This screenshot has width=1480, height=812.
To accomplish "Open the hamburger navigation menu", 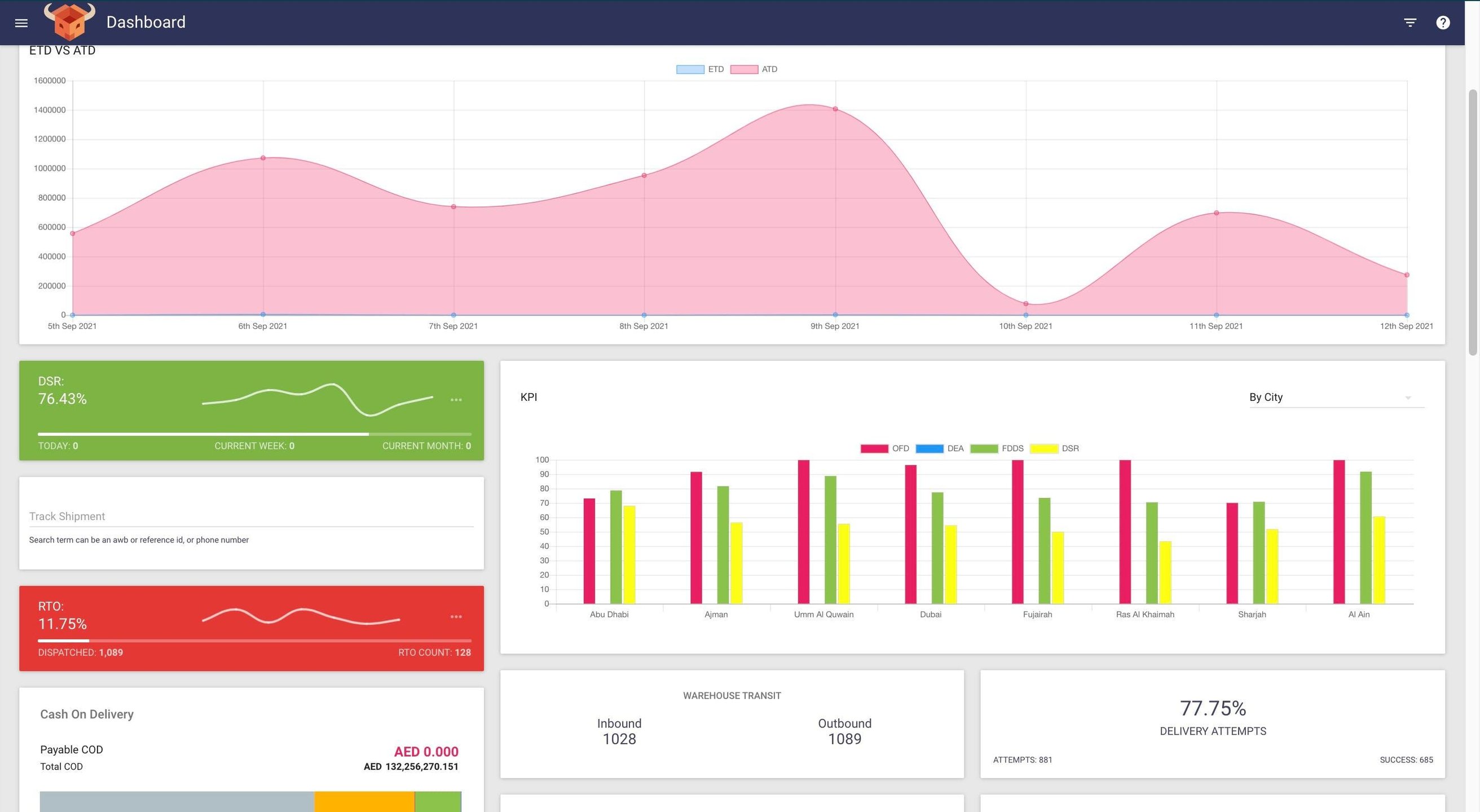I will tap(21, 23).
